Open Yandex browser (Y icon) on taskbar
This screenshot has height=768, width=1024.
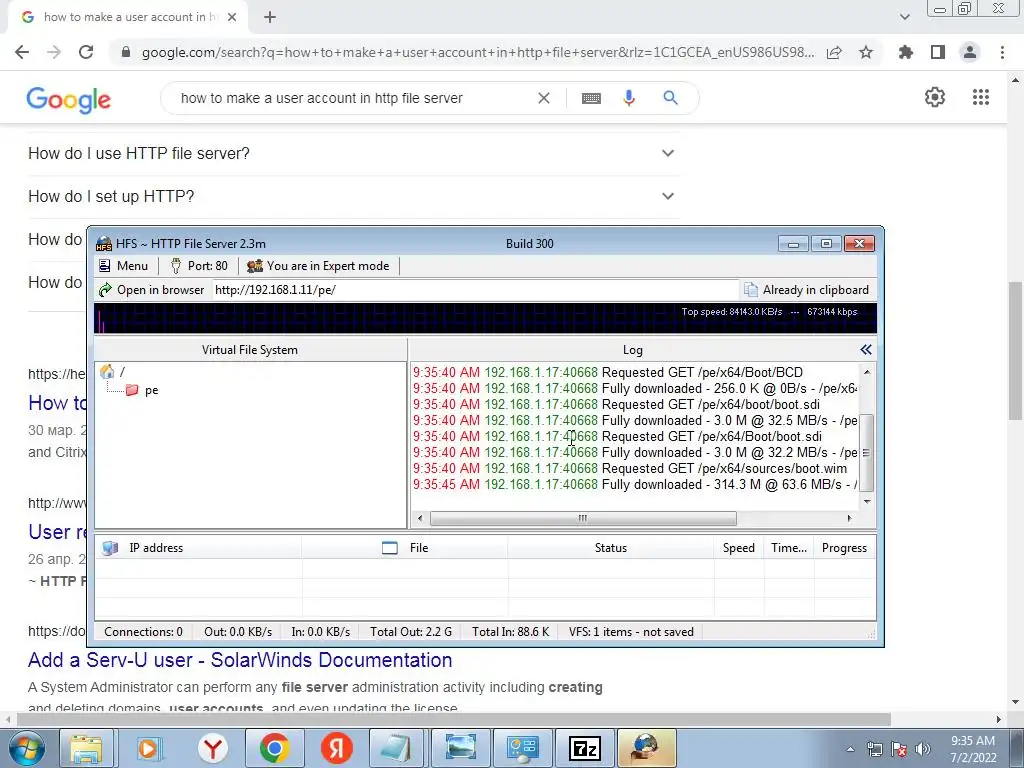point(212,748)
